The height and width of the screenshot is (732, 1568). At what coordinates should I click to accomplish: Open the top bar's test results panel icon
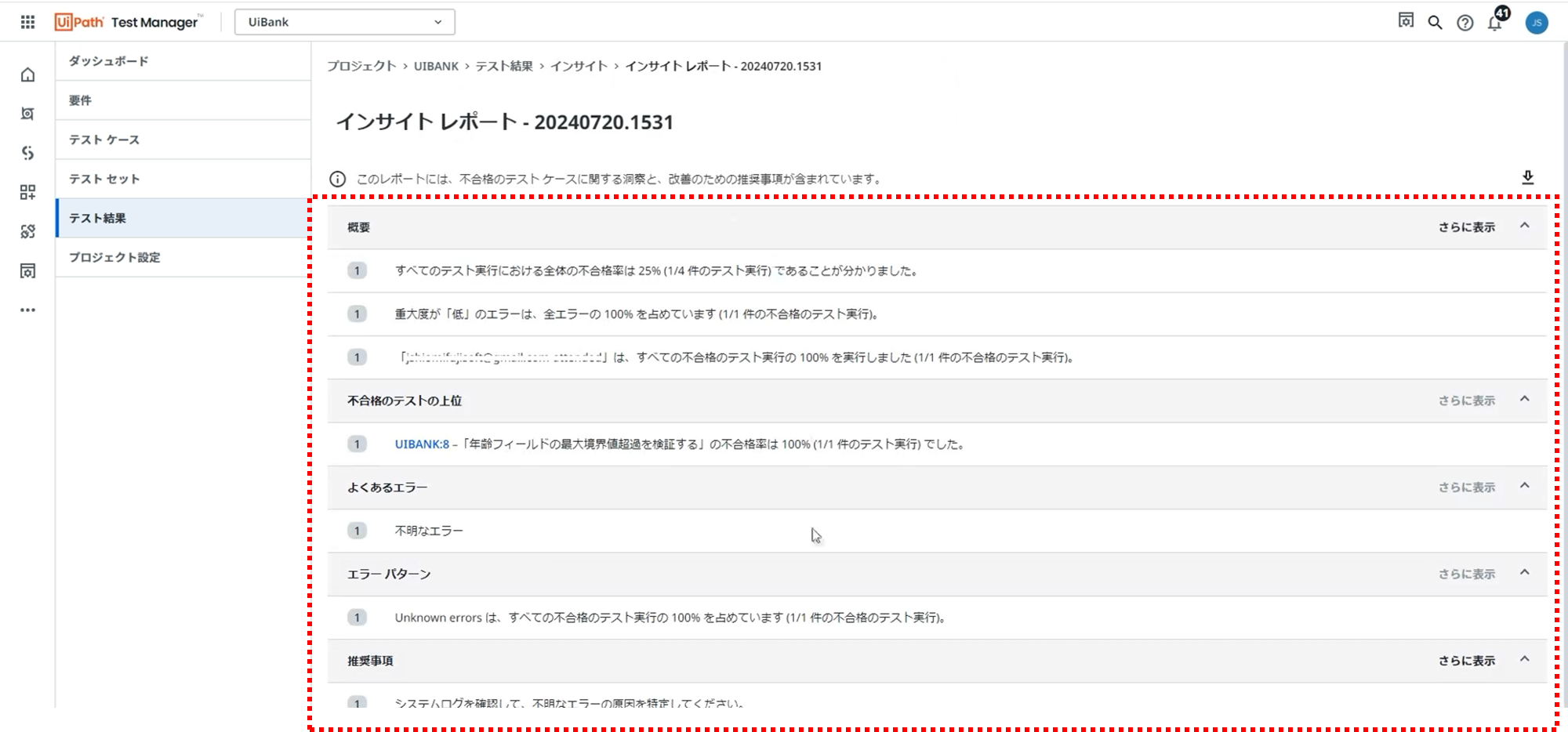pos(1406,21)
